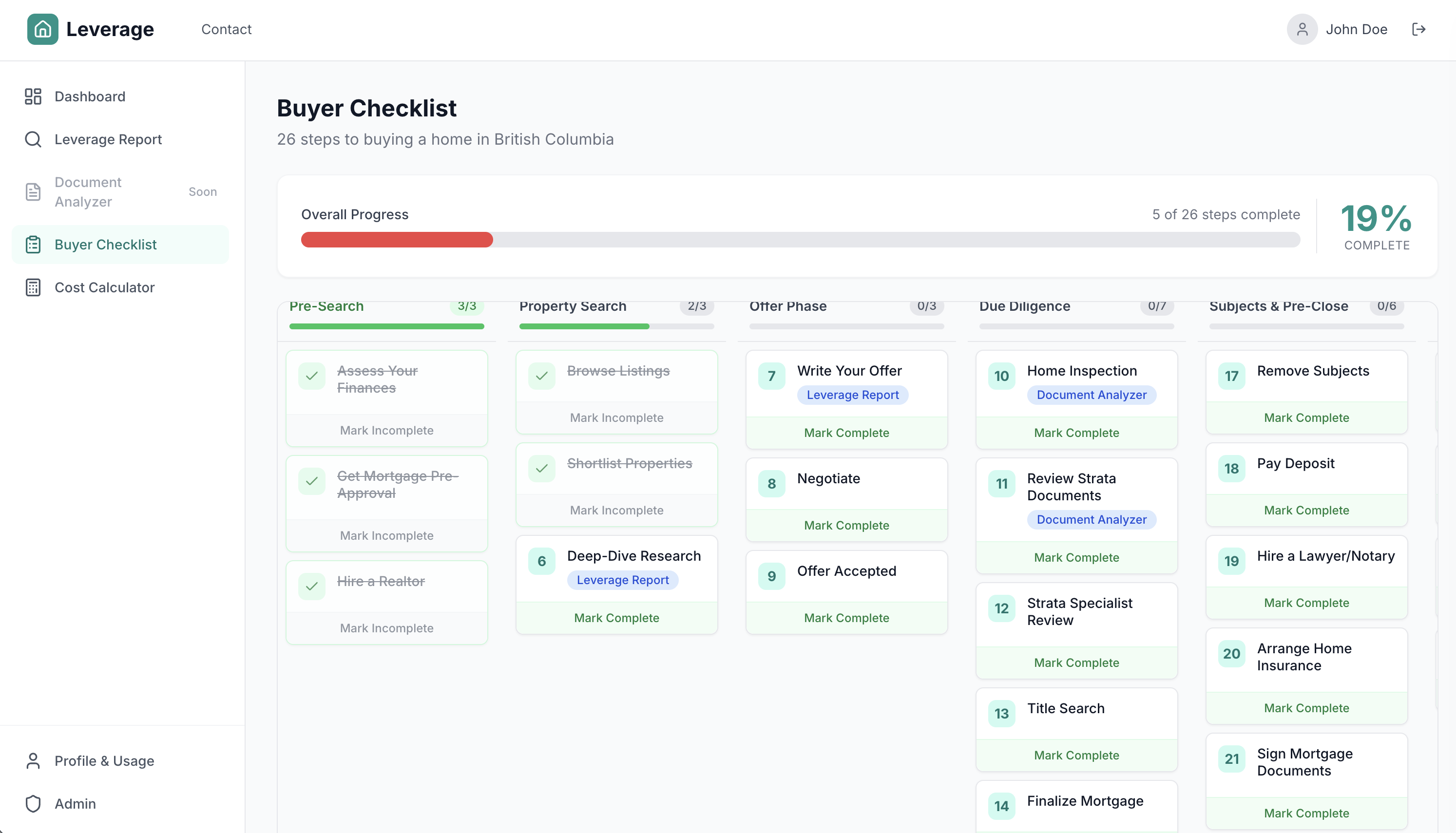Viewport: 1456px width, 833px height.
Task: Open Leverage Report tag on Deep-Dive Research
Action: 622,580
